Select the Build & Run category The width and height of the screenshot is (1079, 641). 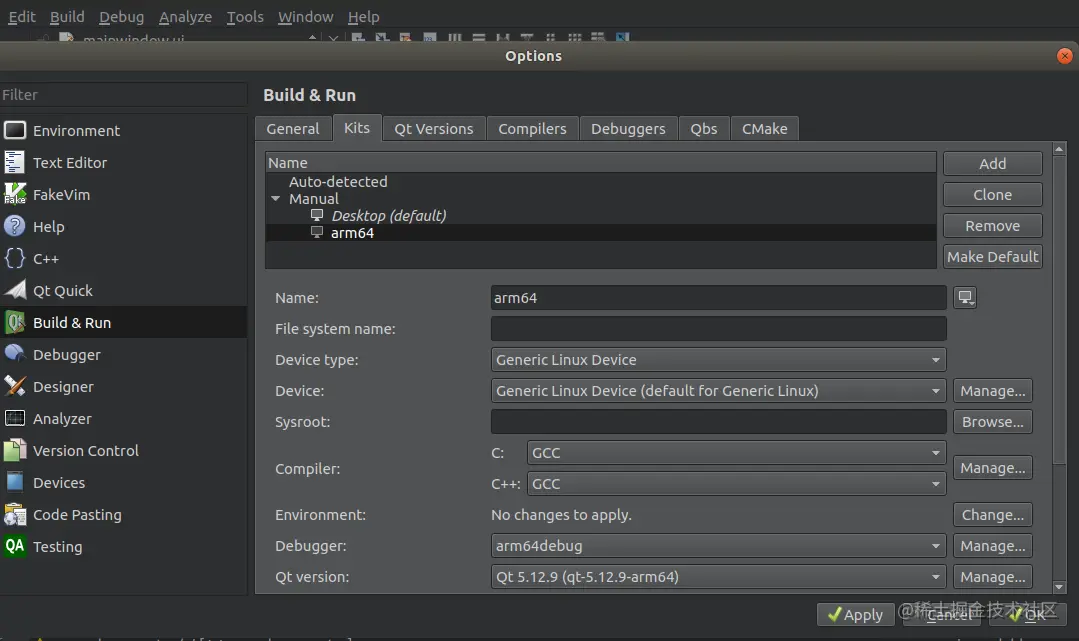(124, 322)
